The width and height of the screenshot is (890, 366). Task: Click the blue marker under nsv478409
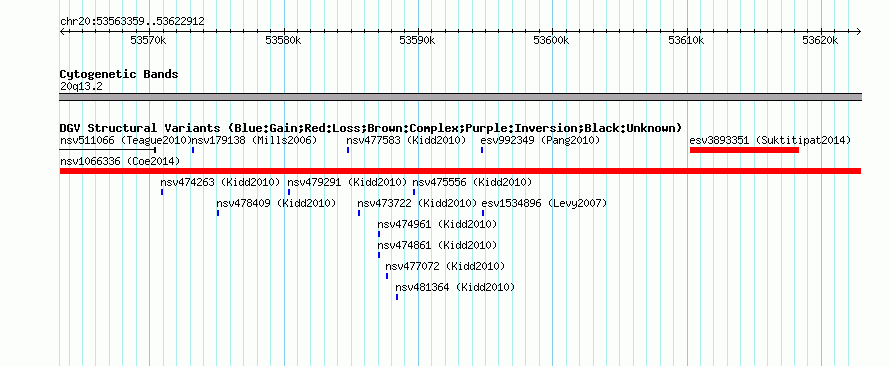[217, 213]
